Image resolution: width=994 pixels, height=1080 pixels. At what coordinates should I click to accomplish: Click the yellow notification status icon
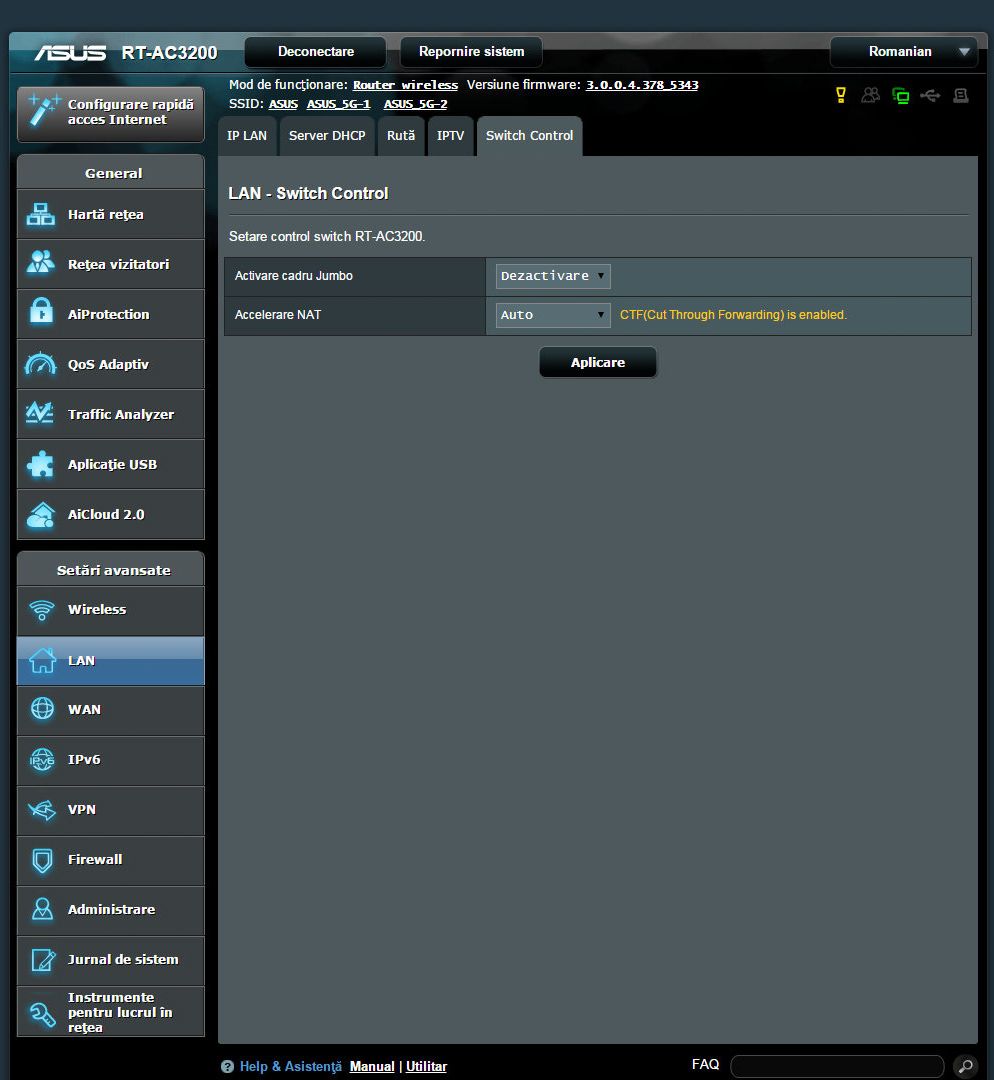point(841,96)
